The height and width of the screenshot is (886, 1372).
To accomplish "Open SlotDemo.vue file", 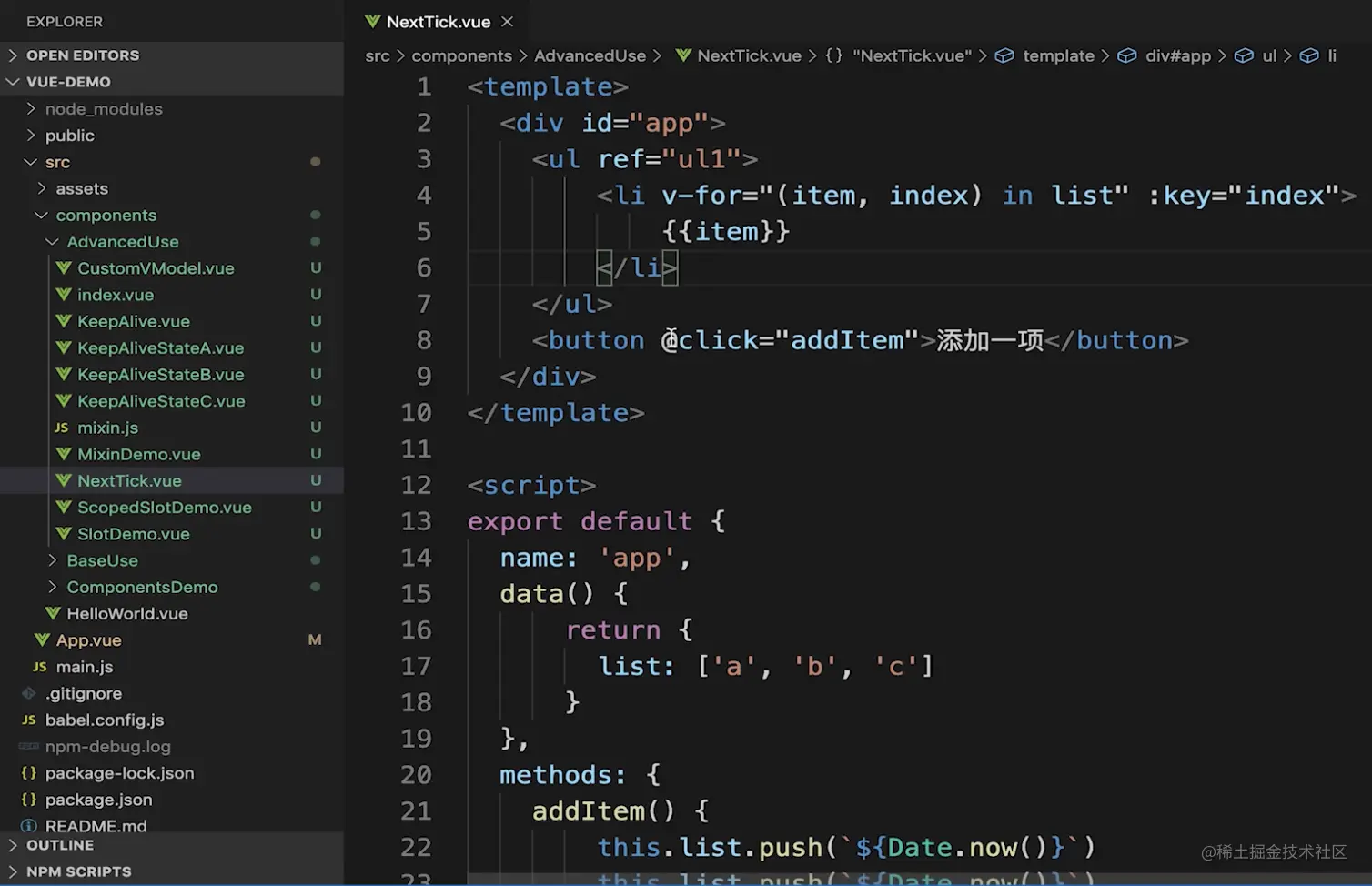I will (x=134, y=534).
